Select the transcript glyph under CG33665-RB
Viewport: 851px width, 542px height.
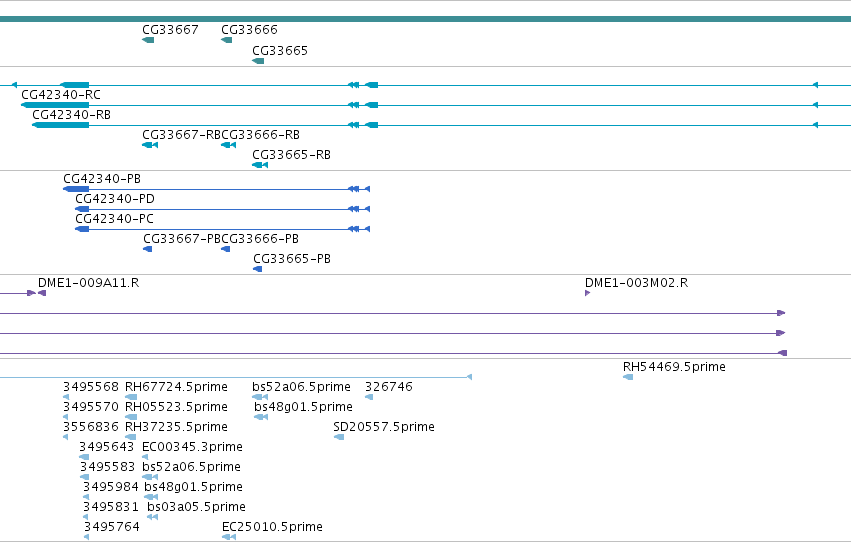[260, 165]
